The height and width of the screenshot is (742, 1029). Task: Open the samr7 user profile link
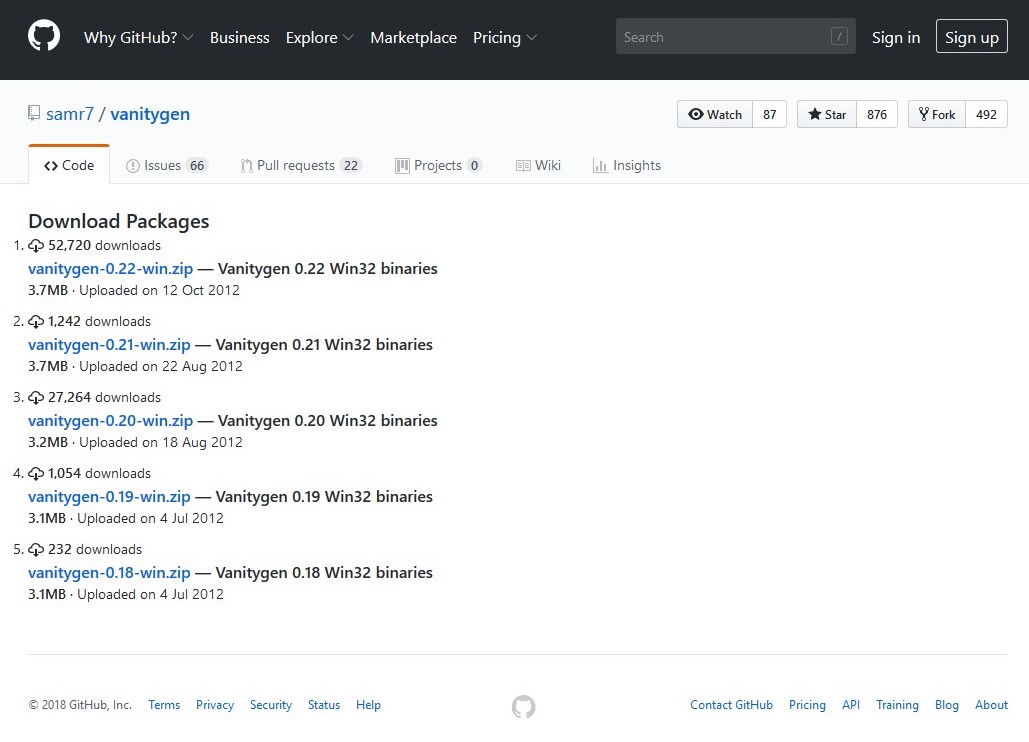[x=70, y=114]
